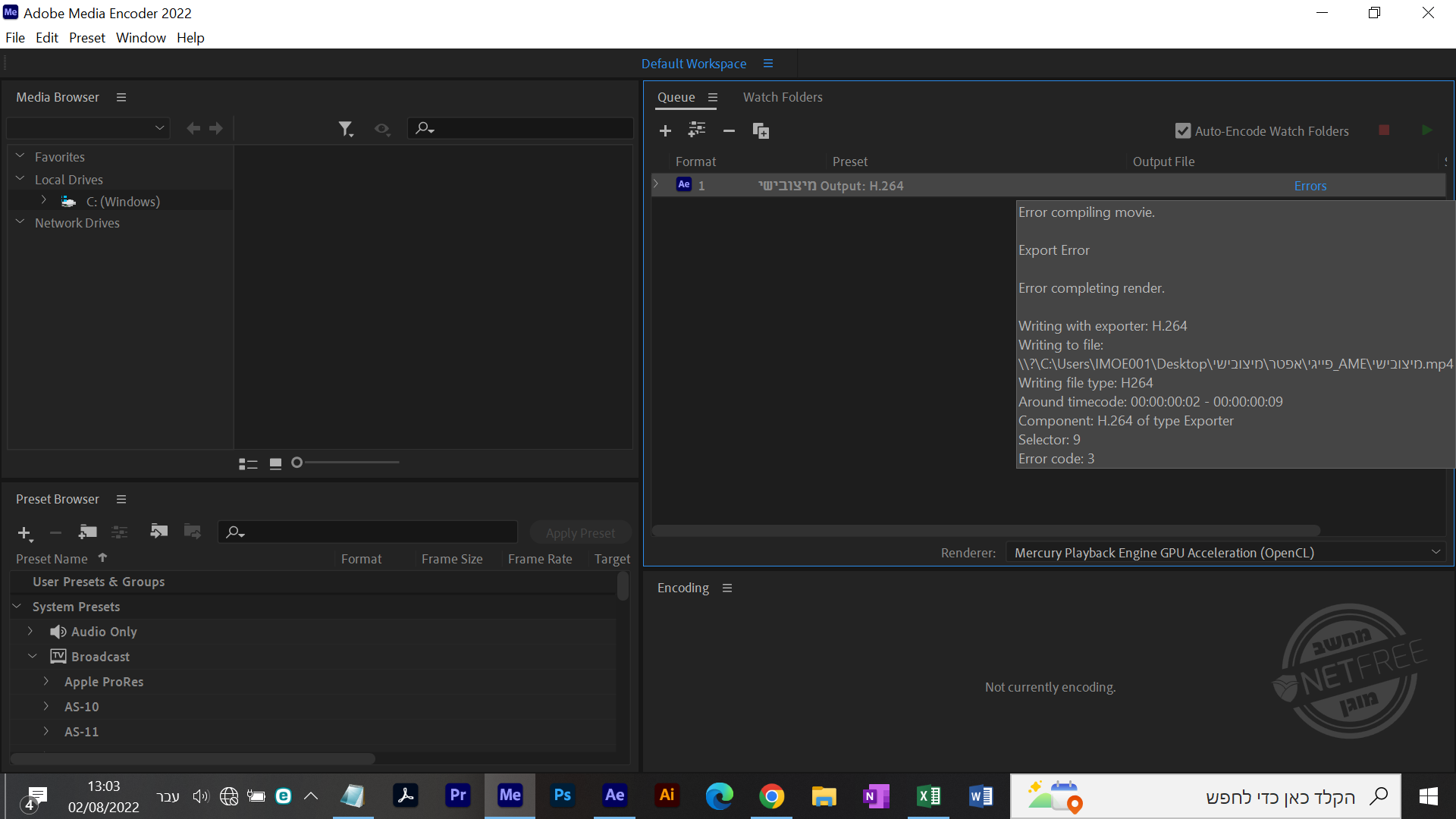This screenshot has width=1456, height=819.
Task: Click the Duplicate icon in Queue toolbar
Action: (760, 131)
